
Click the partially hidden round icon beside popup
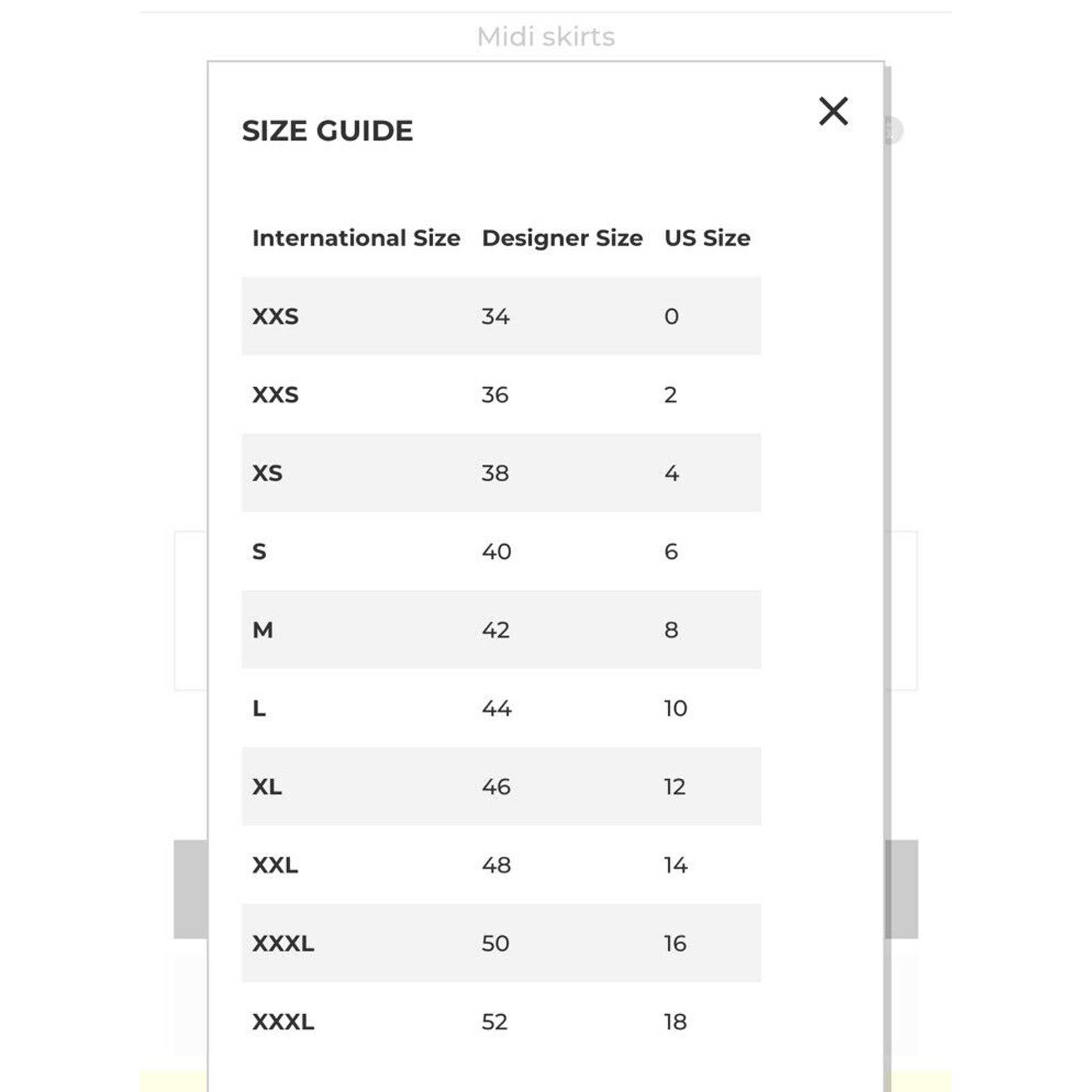(x=894, y=130)
